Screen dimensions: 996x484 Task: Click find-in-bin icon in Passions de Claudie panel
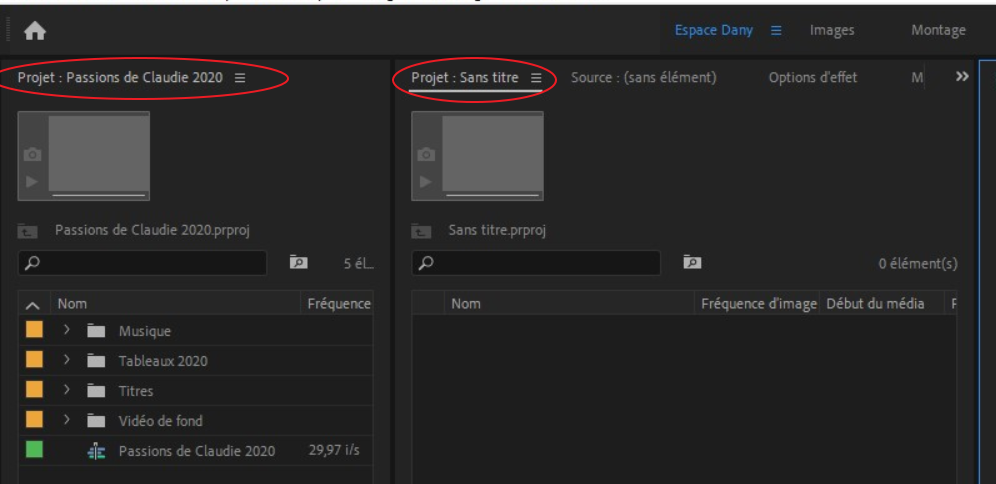pos(299,262)
